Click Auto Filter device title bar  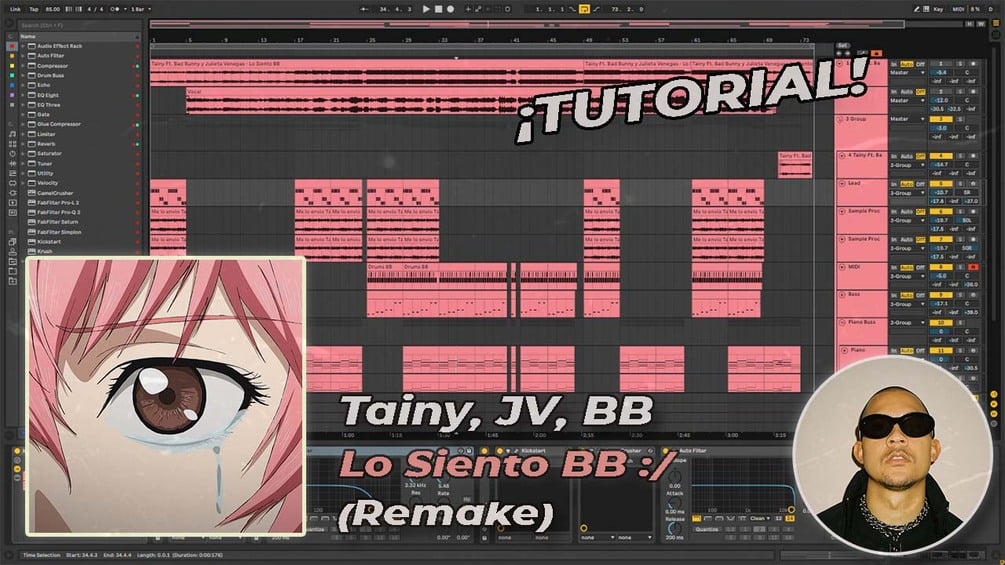coord(727,451)
